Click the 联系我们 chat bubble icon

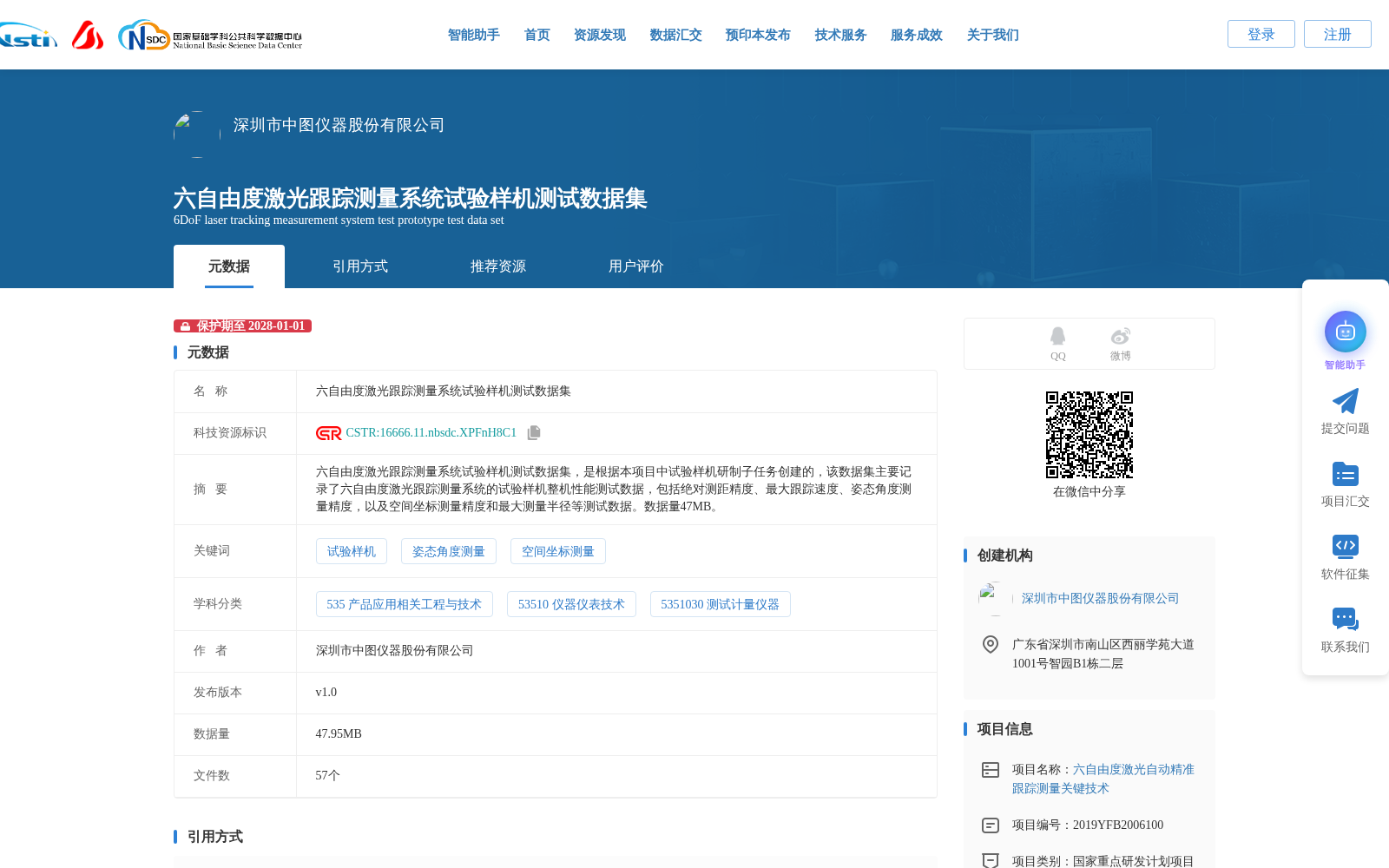(x=1345, y=619)
